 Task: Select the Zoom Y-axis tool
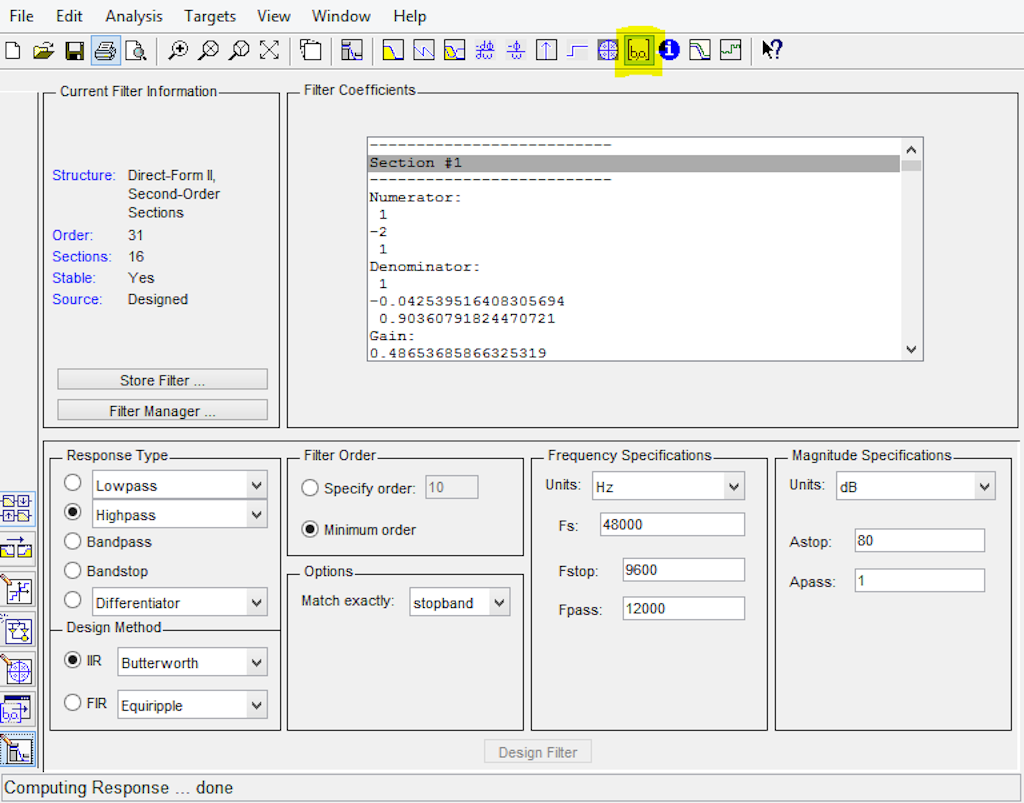(x=239, y=50)
